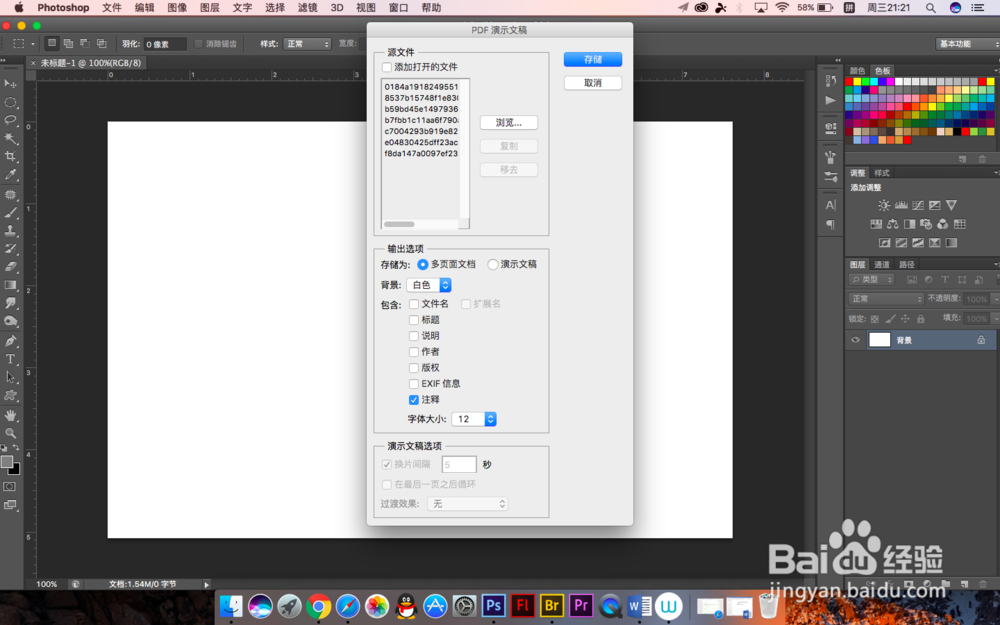Open the 过渡效果 dropdown
Image resolution: width=1000 pixels, height=625 pixels.
point(467,503)
